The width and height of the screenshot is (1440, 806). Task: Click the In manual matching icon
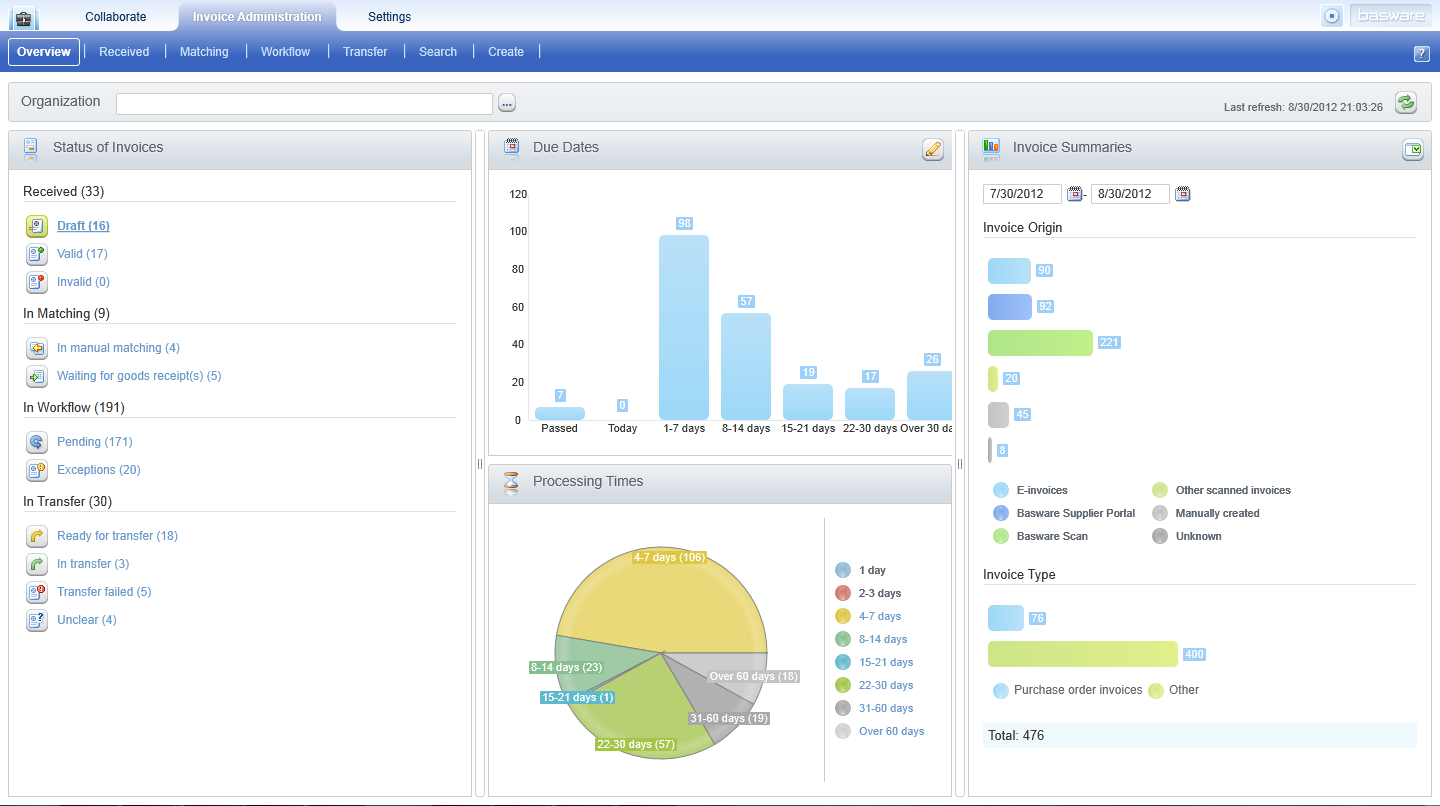37,348
